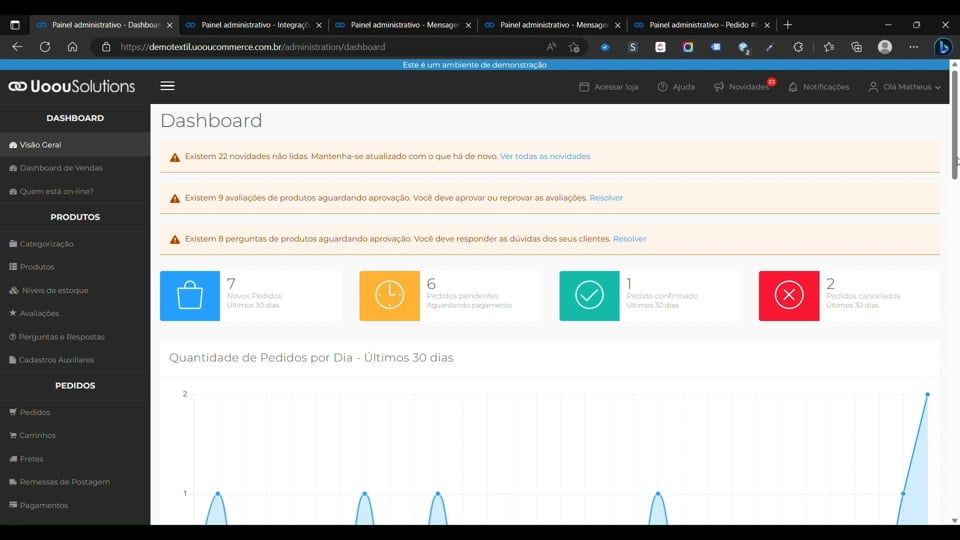The height and width of the screenshot is (540, 960).
Task: Open the Acessar loja link
Action: [x=609, y=87]
